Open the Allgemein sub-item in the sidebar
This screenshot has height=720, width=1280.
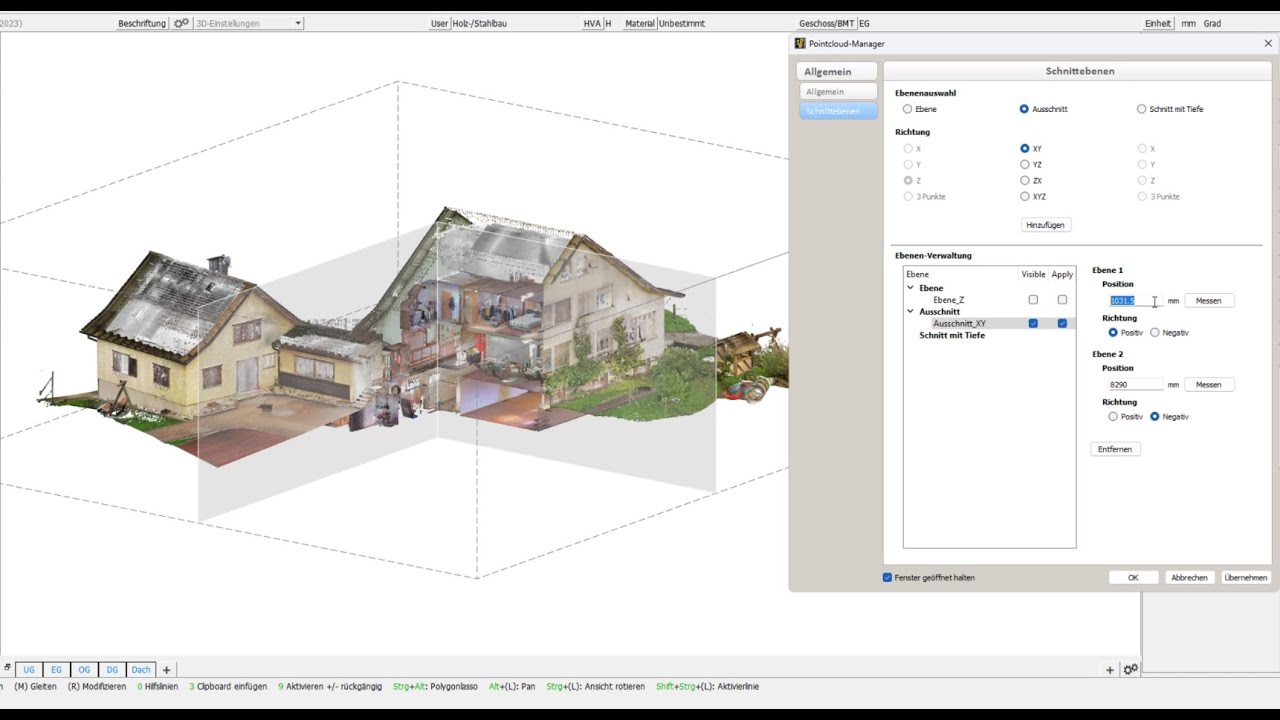(838, 92)
